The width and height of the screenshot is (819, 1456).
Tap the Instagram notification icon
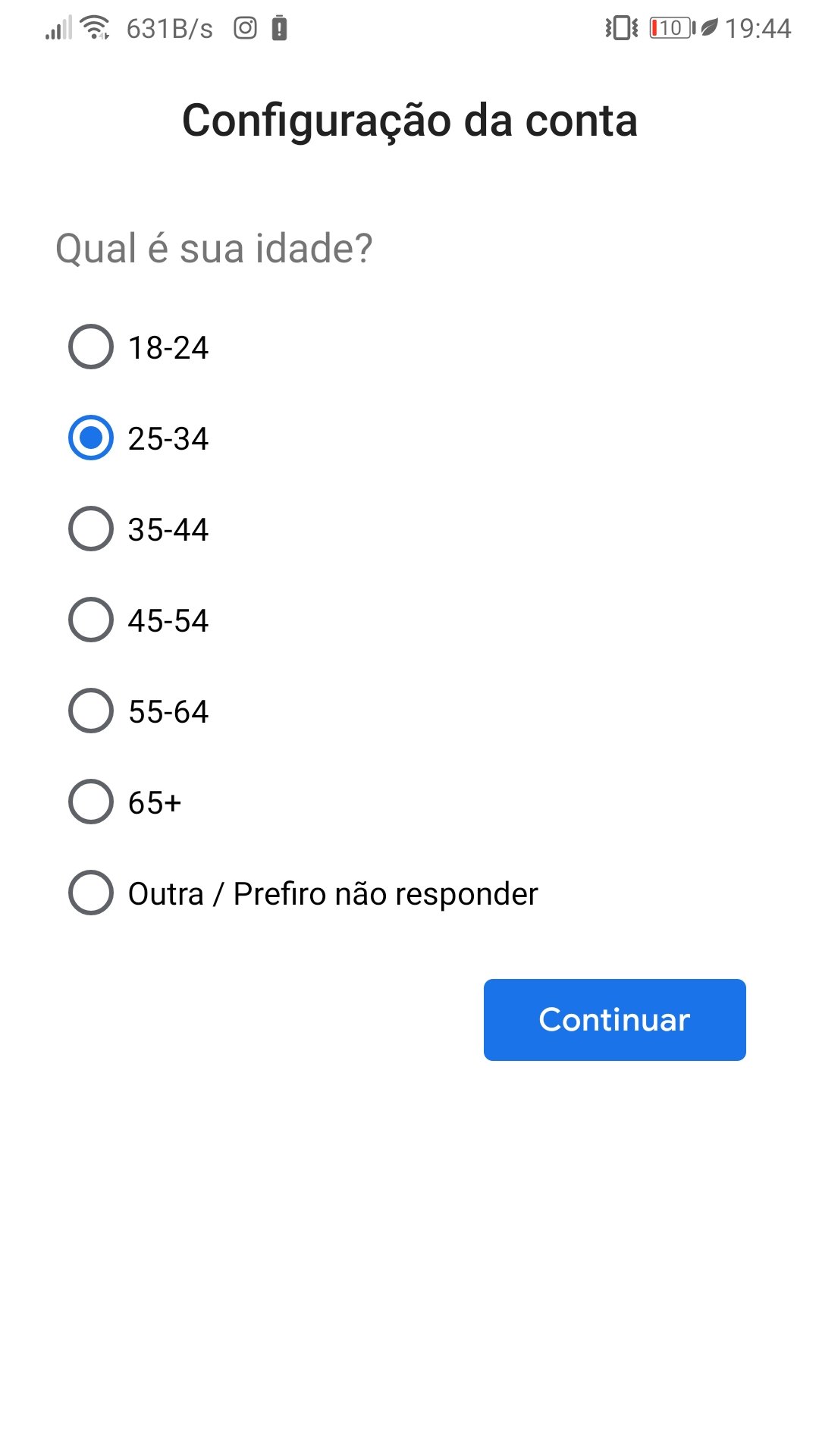point(245,28)
